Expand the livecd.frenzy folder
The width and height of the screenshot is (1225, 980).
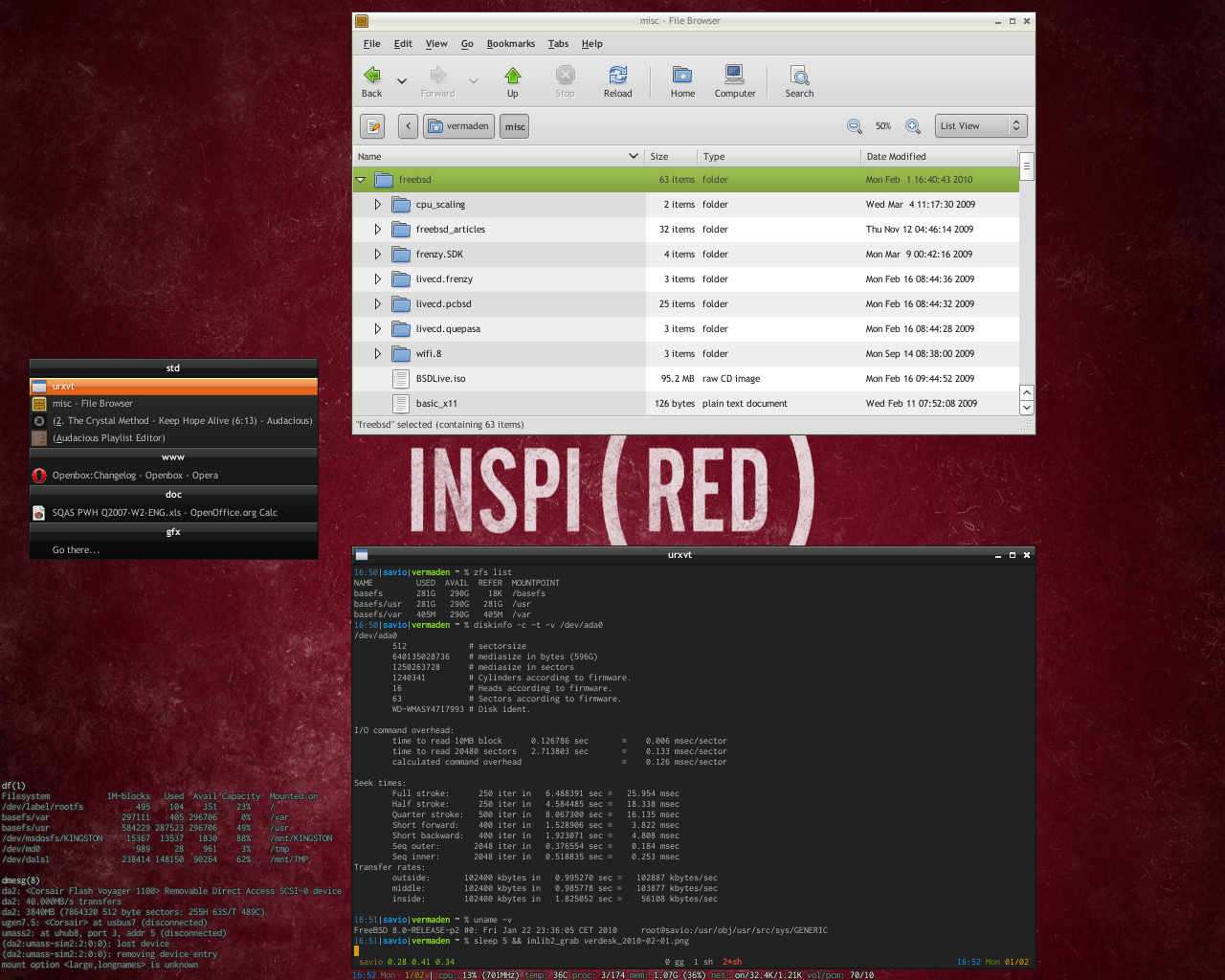378,279
